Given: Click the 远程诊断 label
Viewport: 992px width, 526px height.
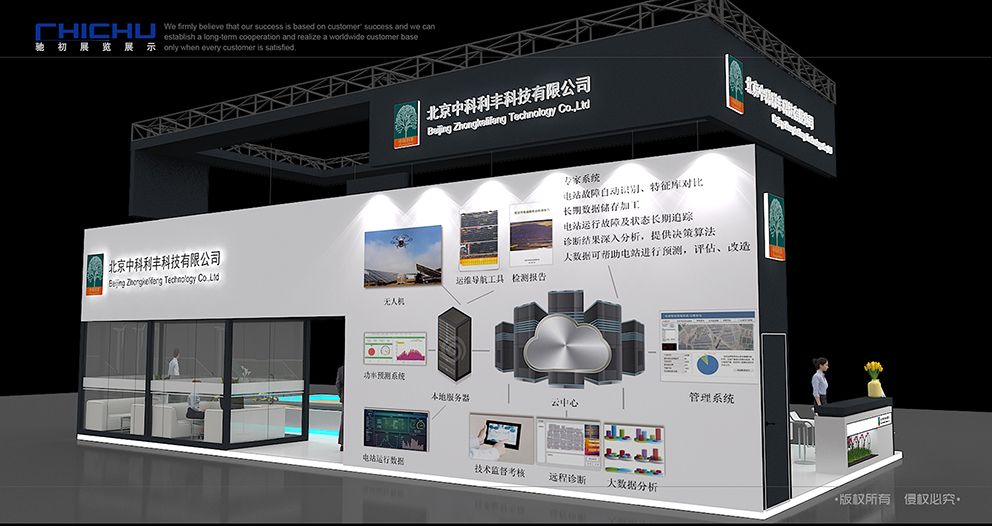Looking at the screenshot, I should pyautogui.click(x=567, y=479).
